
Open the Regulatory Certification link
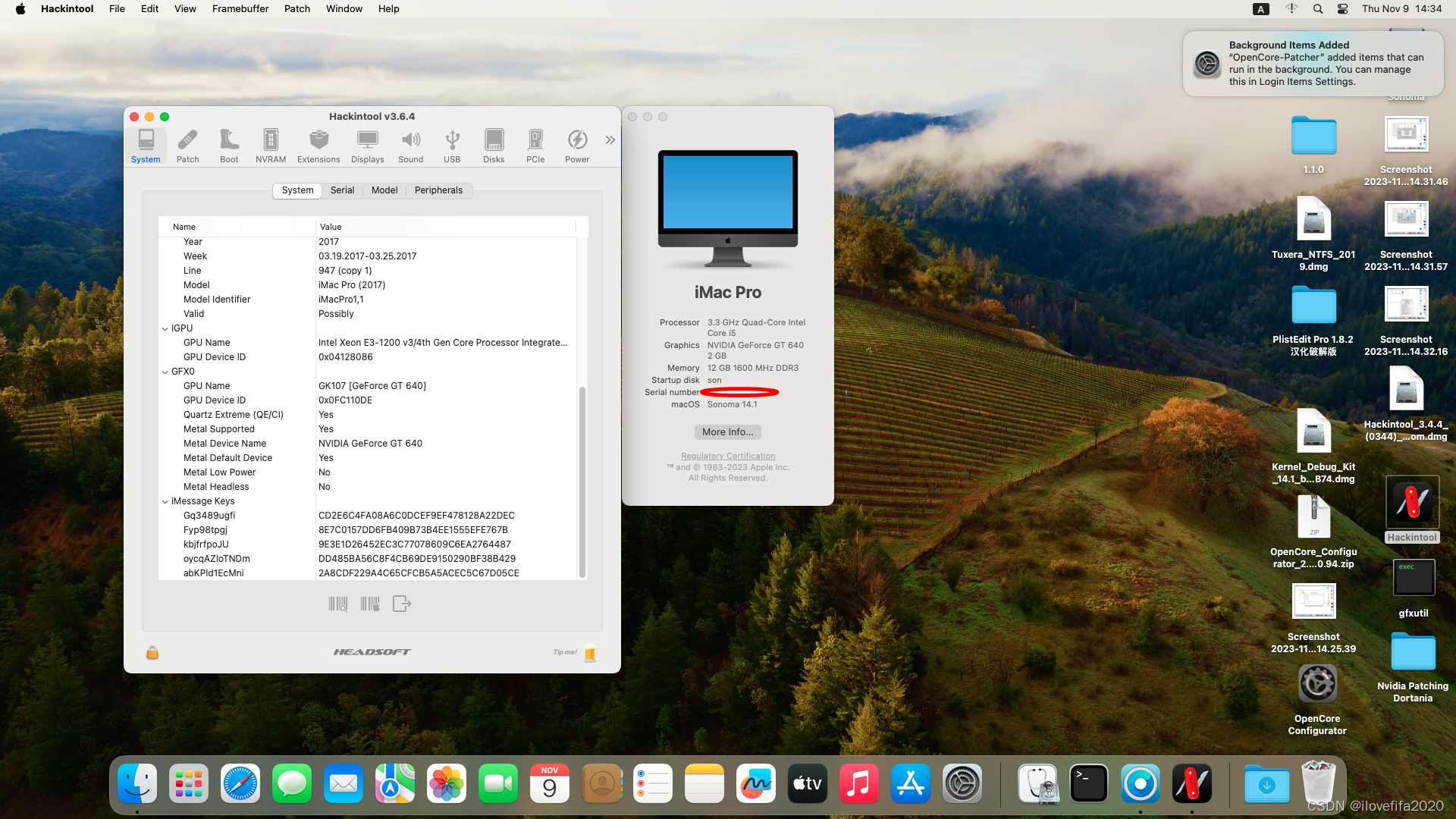pyautogui.click(x=727, y=456)
